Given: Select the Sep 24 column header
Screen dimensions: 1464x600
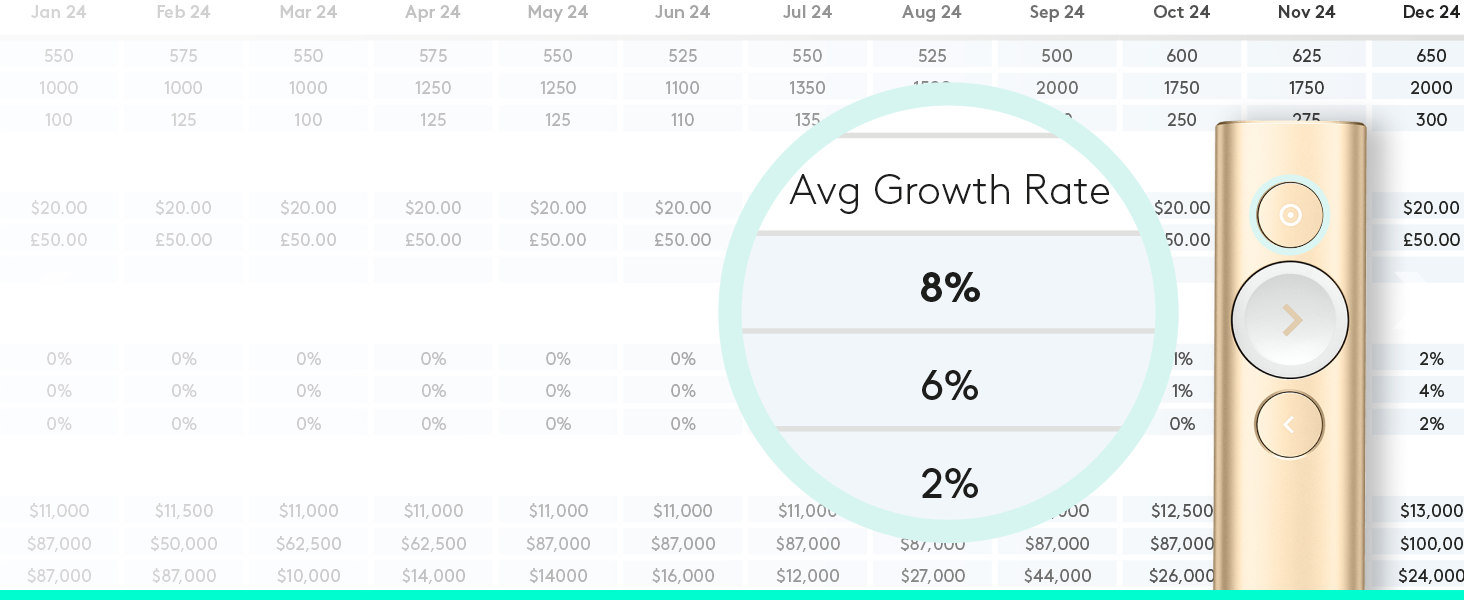Looking at the screenshot, I should coord(1057,12).
